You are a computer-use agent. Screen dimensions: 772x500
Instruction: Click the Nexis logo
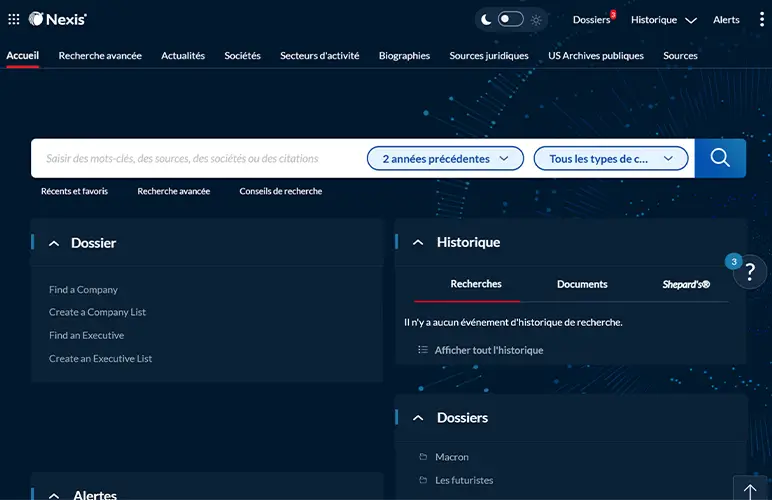[x=57, y=19]
